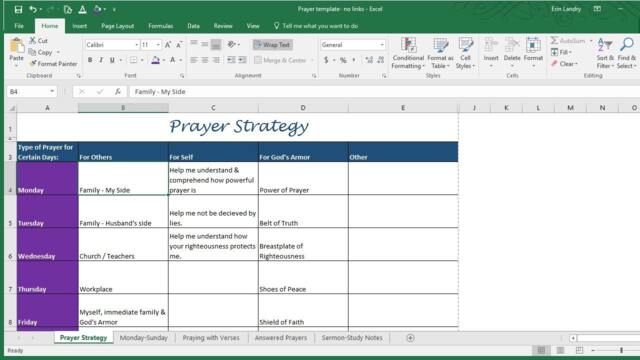640x360 pixels.
Task: Open the Page Layout ribbon tab
Action: click(x=118, y=26)
